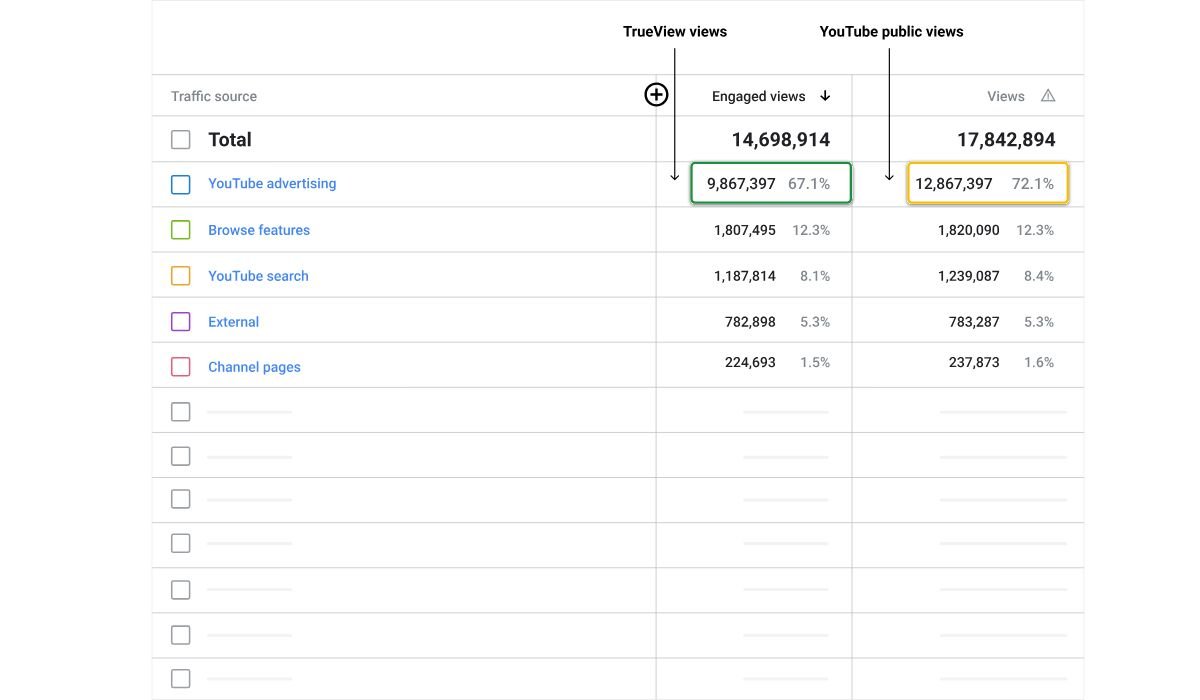The height and width of the screenshot is (700, 1200).
Task: Sort by Engaged views column header
Action: tap(758, 97)
